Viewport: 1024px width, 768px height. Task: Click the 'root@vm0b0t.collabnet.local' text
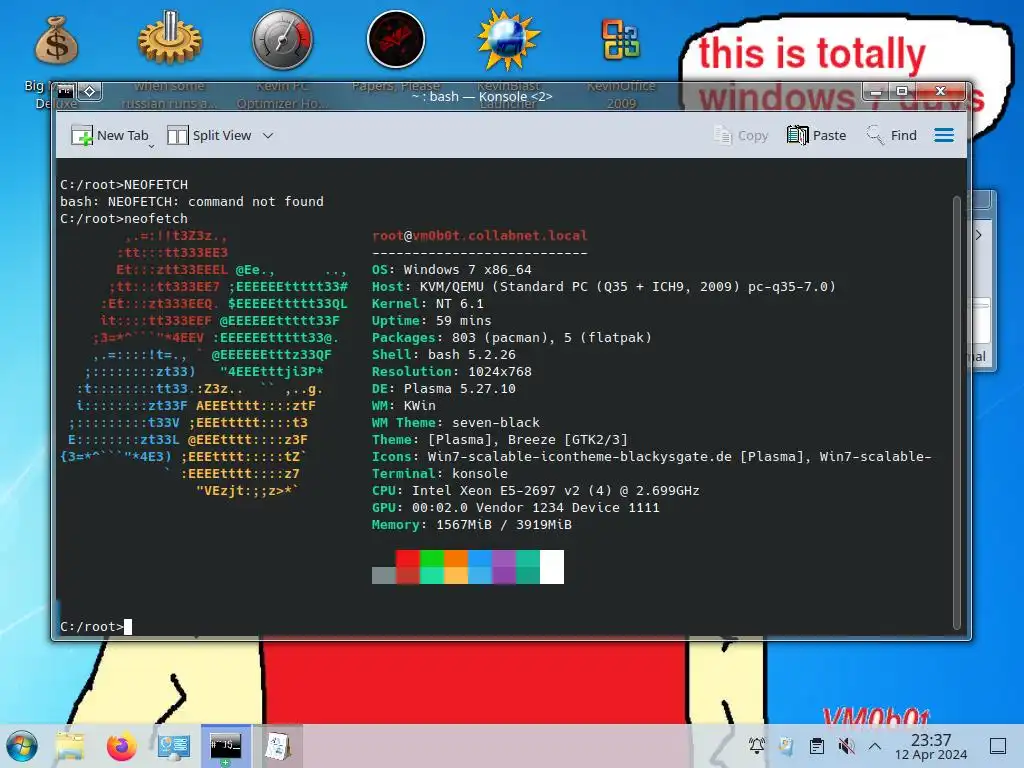point(479,236)
